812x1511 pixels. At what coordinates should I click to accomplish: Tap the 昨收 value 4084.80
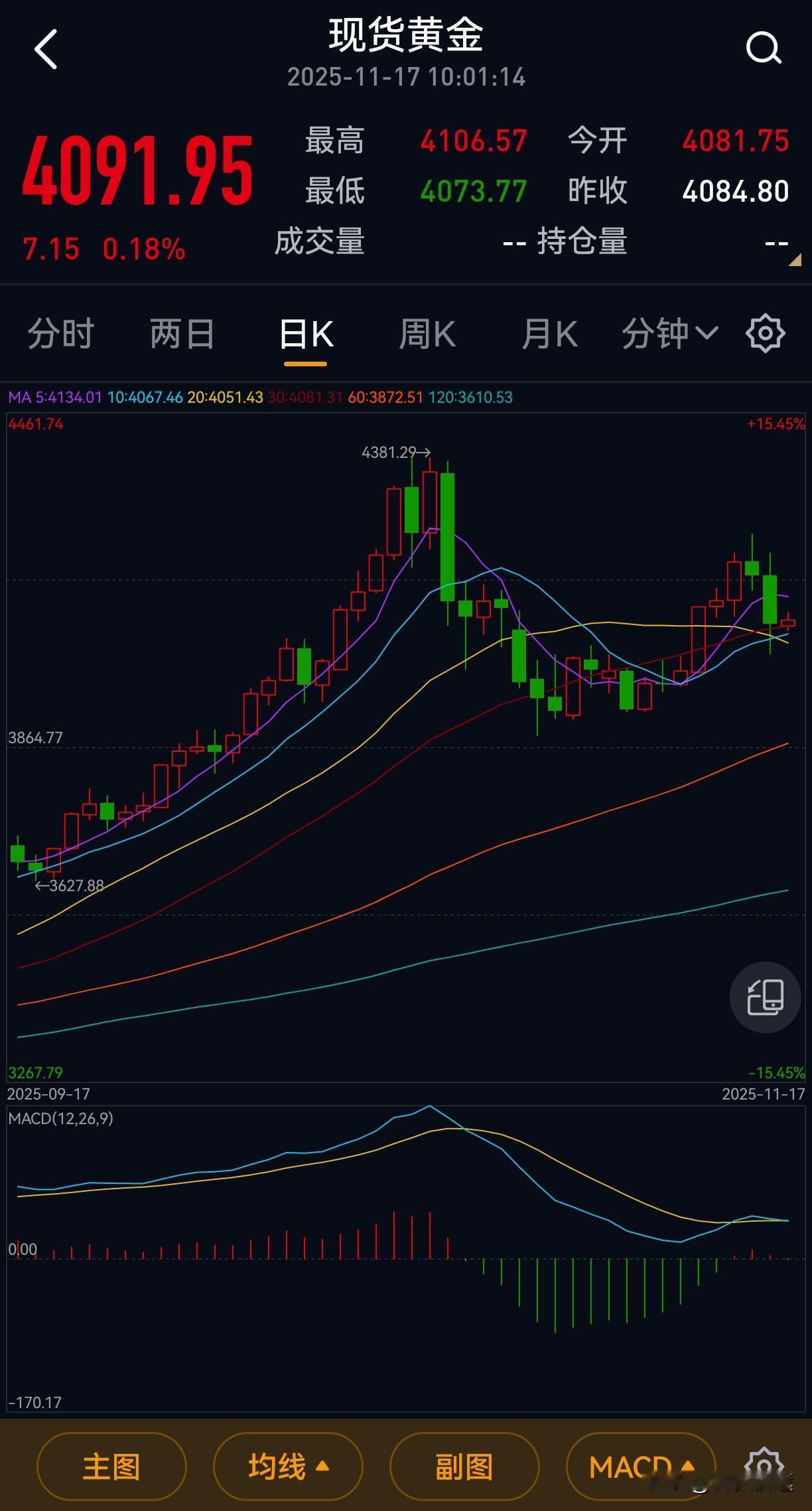coord(736,191)
